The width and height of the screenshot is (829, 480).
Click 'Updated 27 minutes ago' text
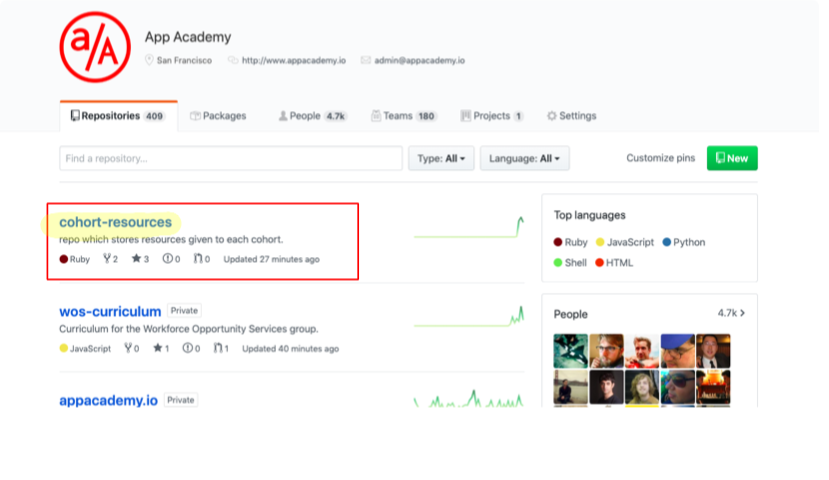(271, 259)
